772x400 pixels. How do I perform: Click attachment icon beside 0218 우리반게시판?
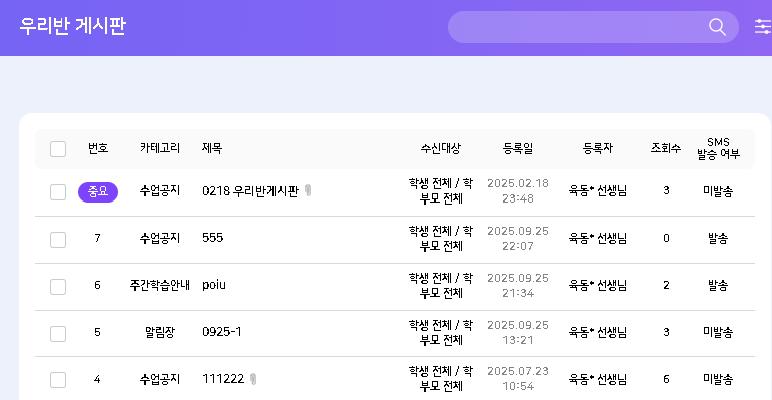pos(308,190)
